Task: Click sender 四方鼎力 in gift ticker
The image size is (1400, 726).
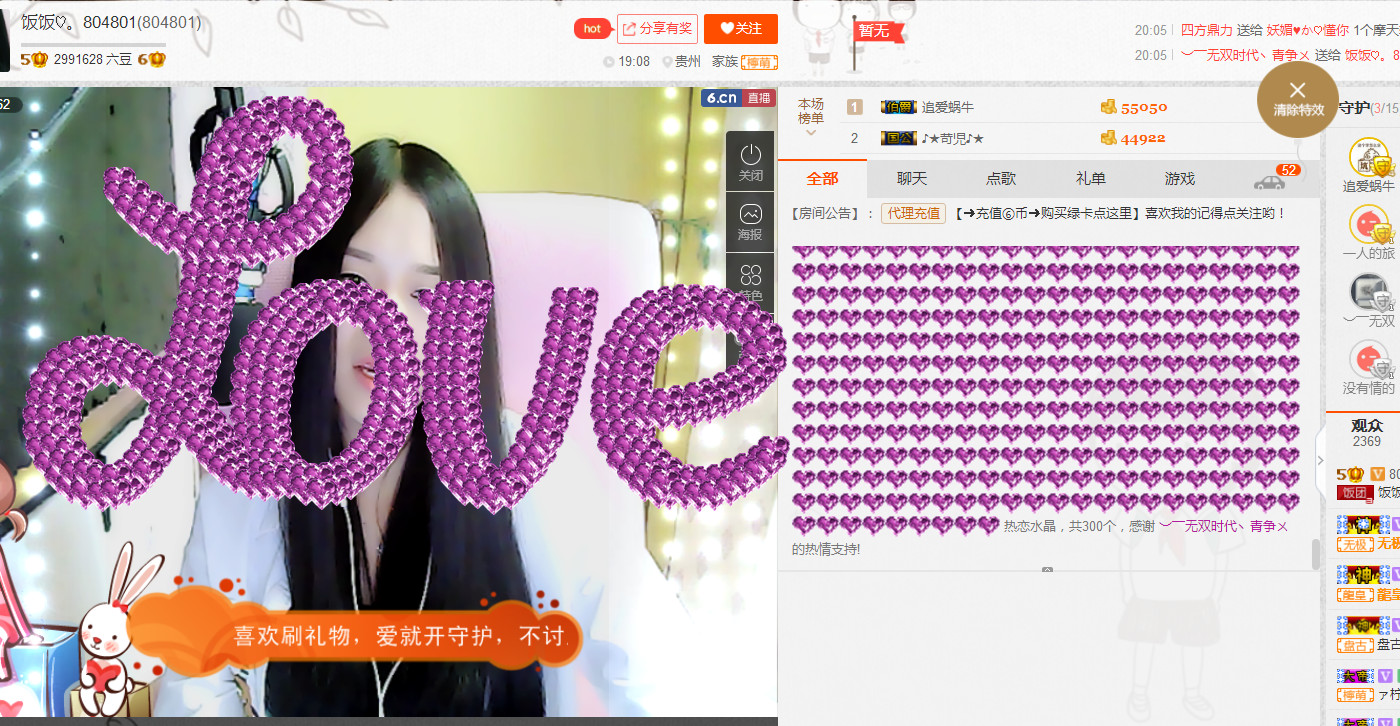Action: tap(1207, 30)
